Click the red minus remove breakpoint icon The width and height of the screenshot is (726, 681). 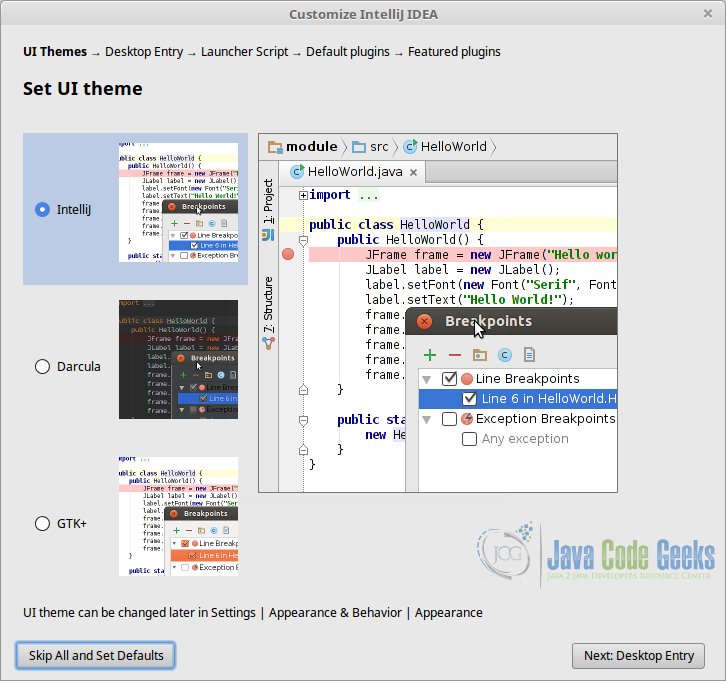pos(455,355)
